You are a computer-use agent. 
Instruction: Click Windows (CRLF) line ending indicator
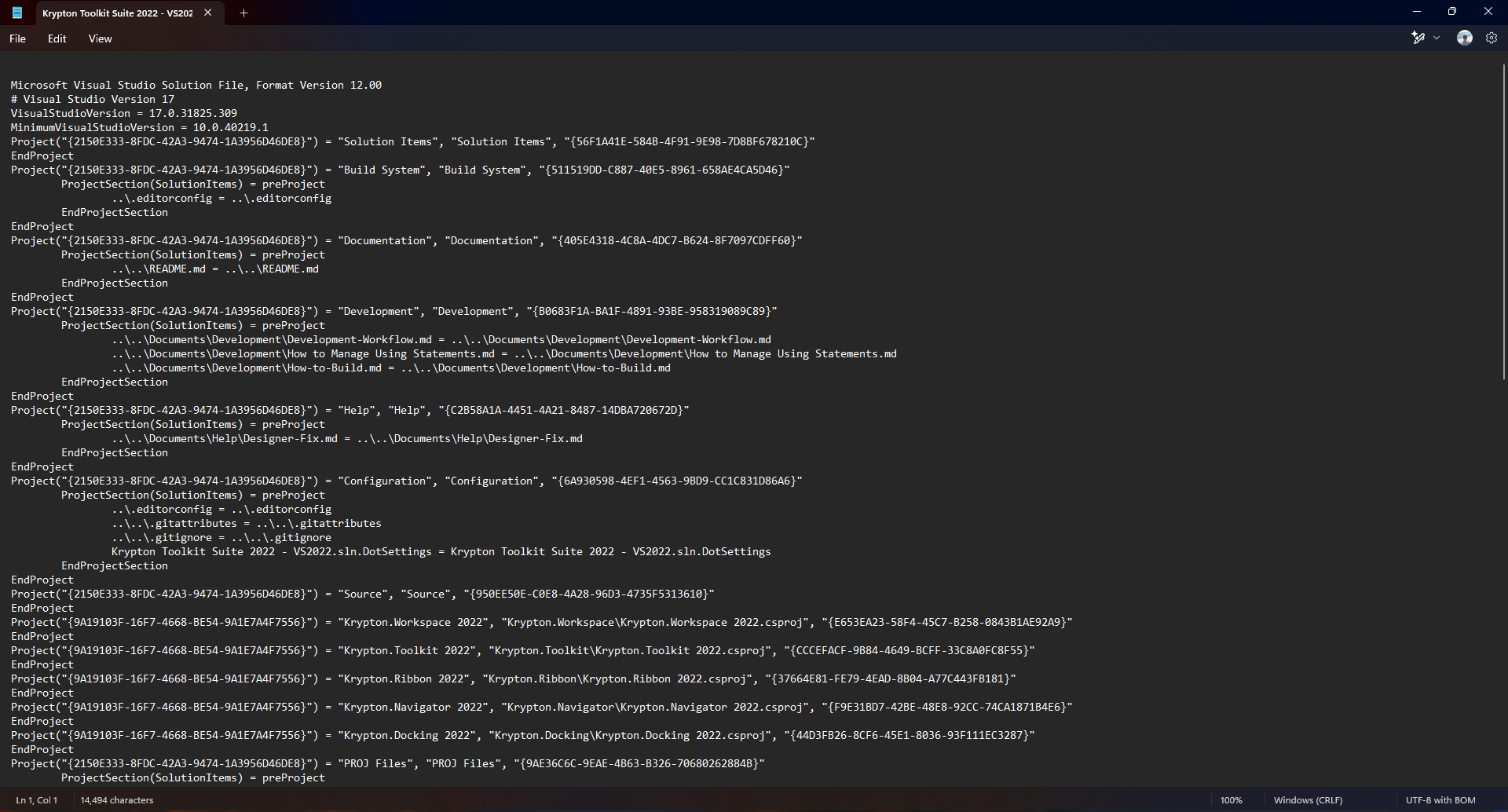pos(1308,800)
